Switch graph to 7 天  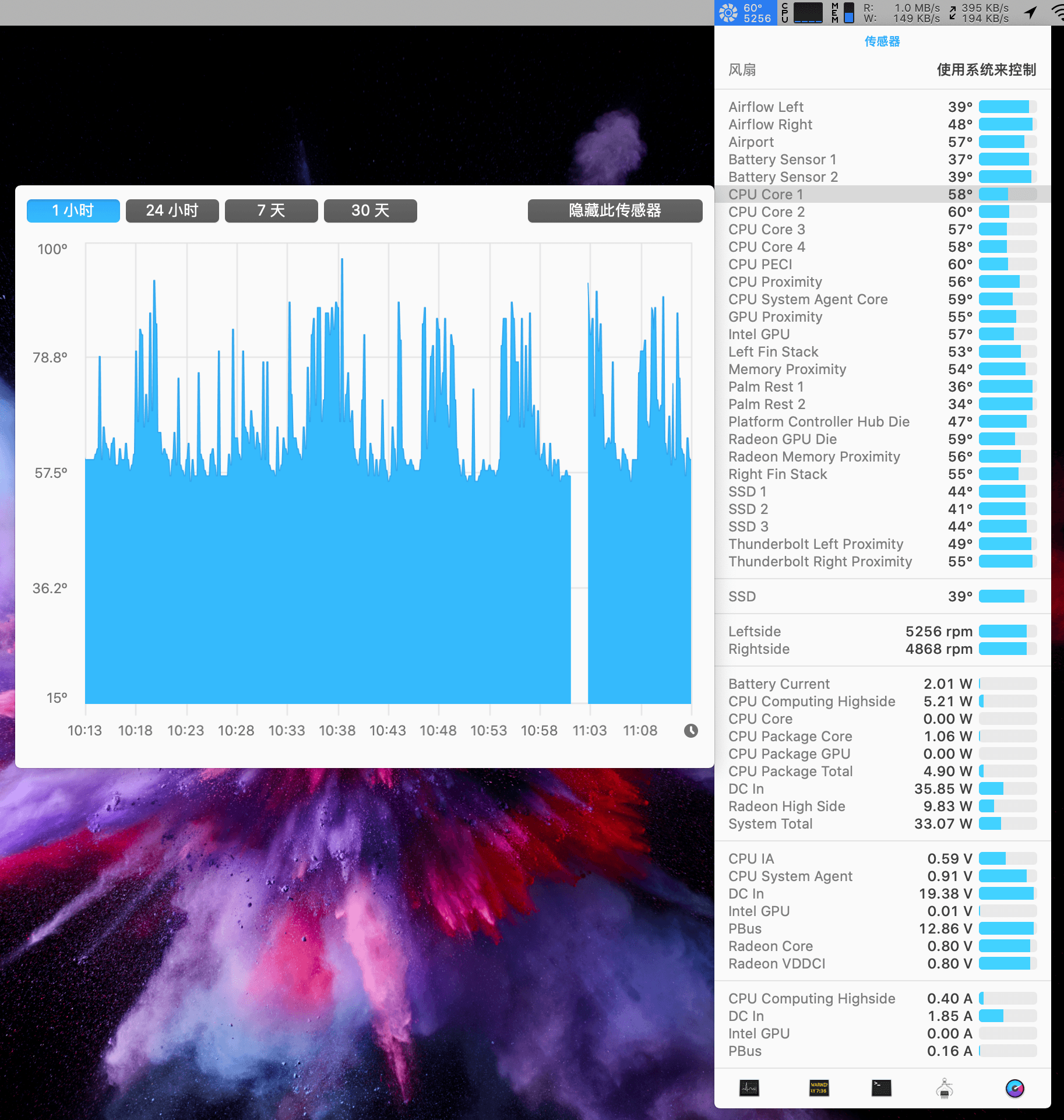[272, 210]
